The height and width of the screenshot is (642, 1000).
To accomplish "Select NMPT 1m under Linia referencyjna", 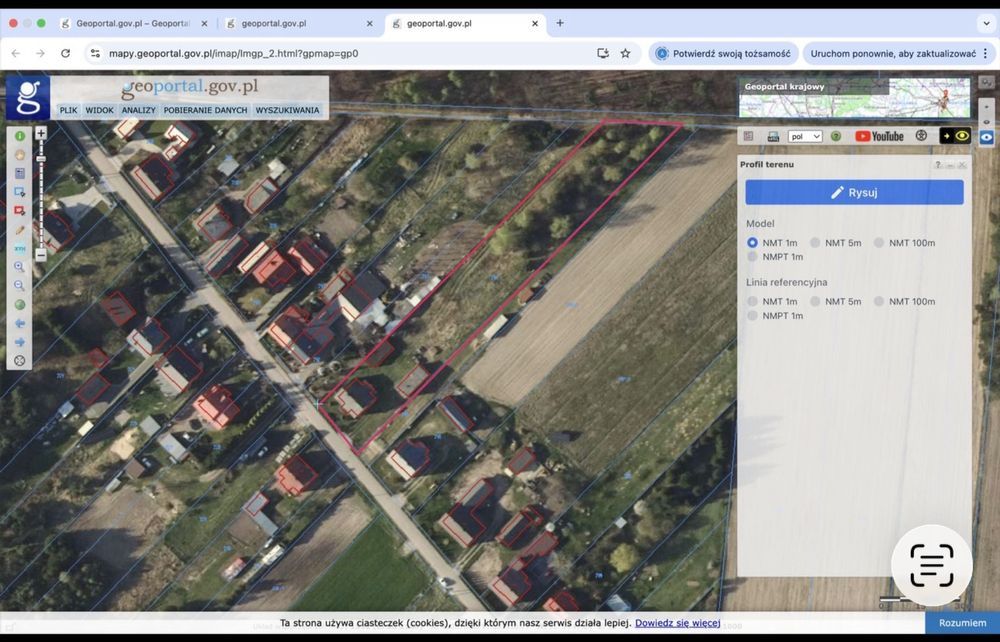I will tap(753, 316).
